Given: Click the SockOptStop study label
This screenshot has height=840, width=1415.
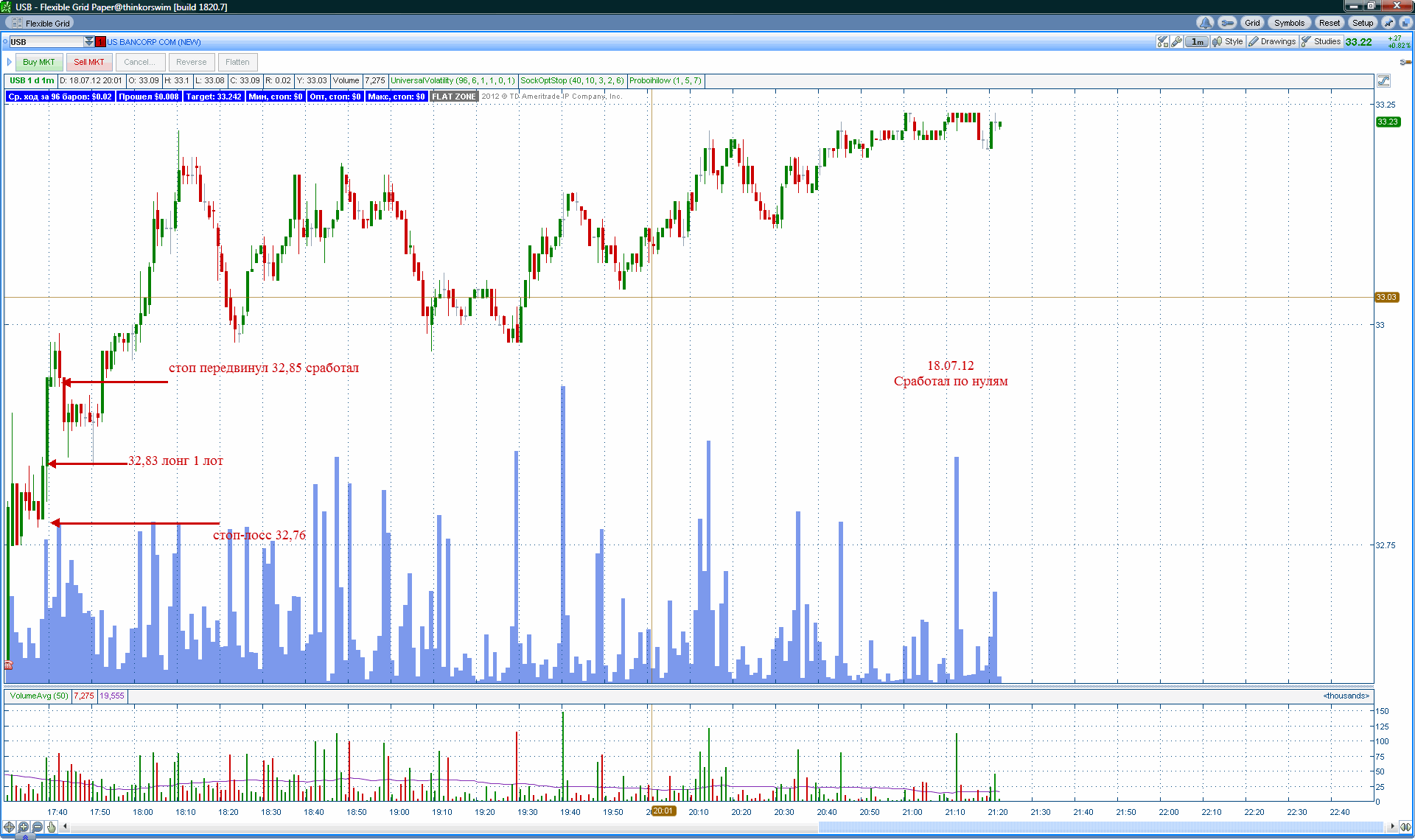Looking at the screenshot, I should point(572,81).
